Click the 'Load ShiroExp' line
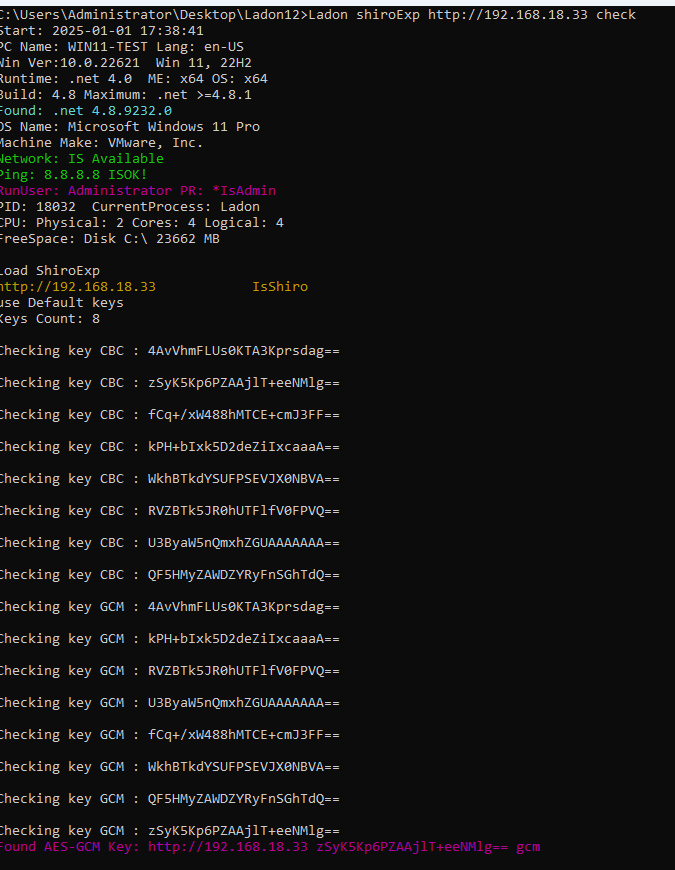The image size is (675, 870). tap(48, 271)
